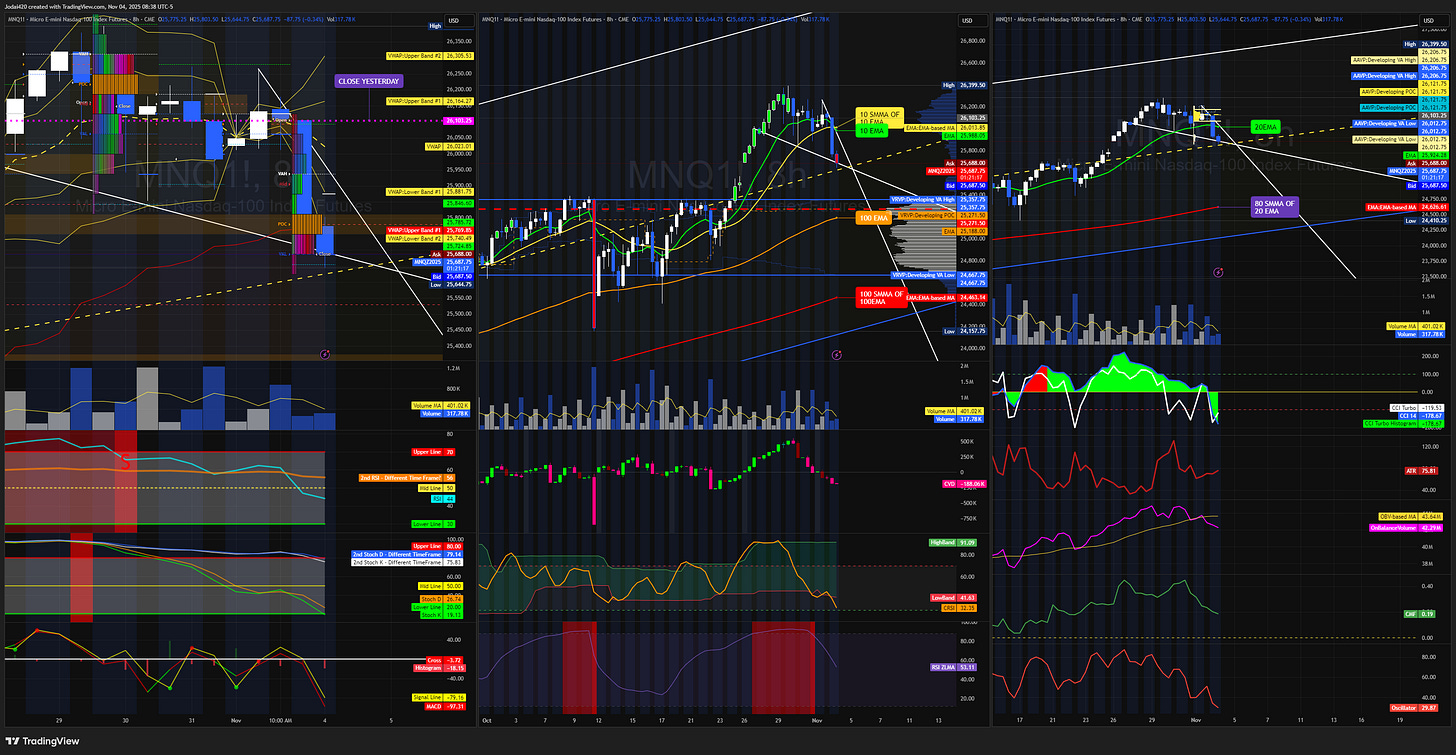Click the lightning event marker on the middle chart

[x=836, y=354]
